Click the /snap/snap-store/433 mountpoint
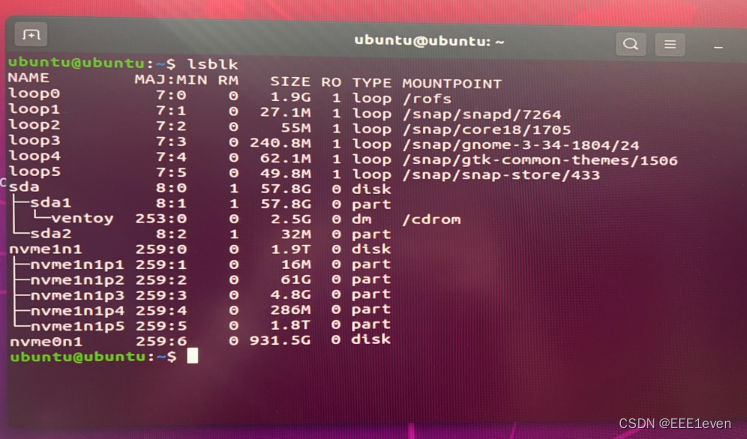The image size is (747, 439). pos(501,175)
